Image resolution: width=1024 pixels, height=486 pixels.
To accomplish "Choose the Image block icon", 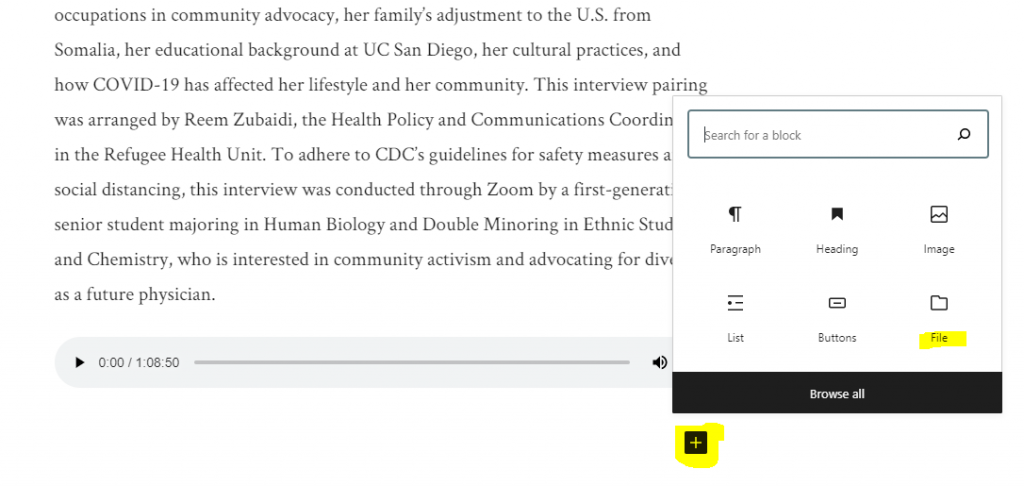I will tap(938, 214).
